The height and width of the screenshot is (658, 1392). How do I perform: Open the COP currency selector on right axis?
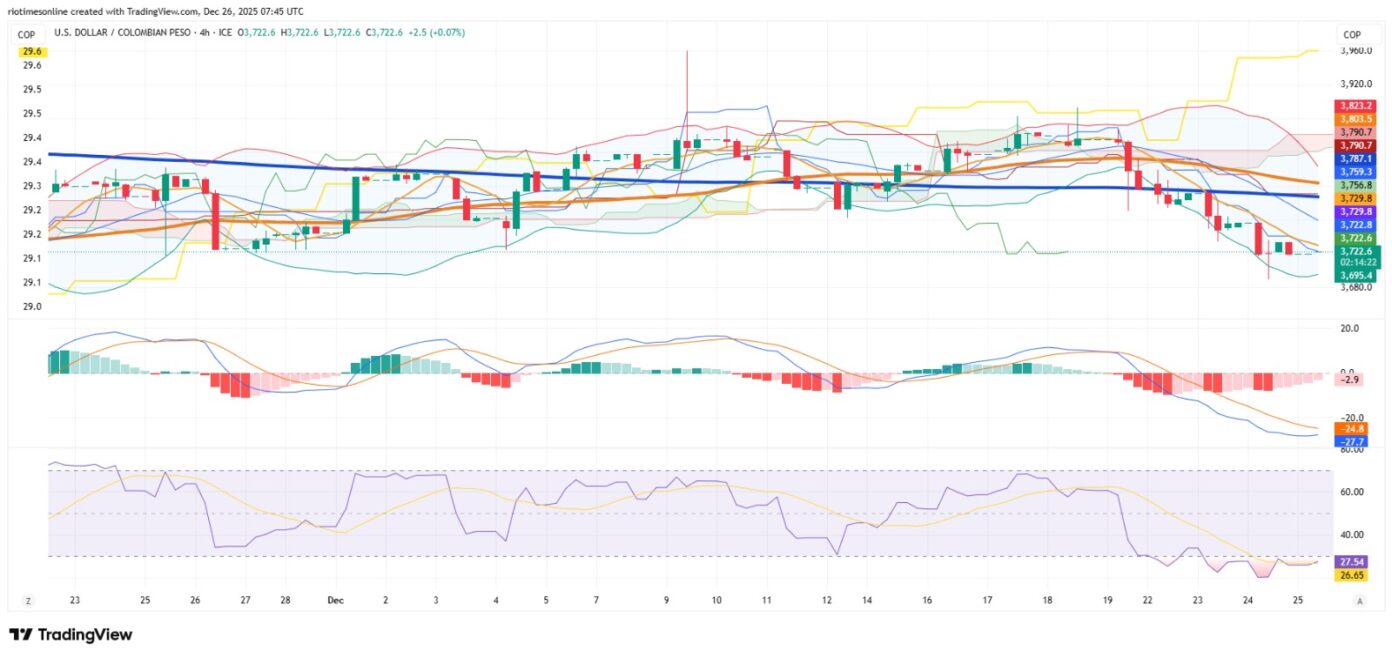click(x=1350, y=33)
